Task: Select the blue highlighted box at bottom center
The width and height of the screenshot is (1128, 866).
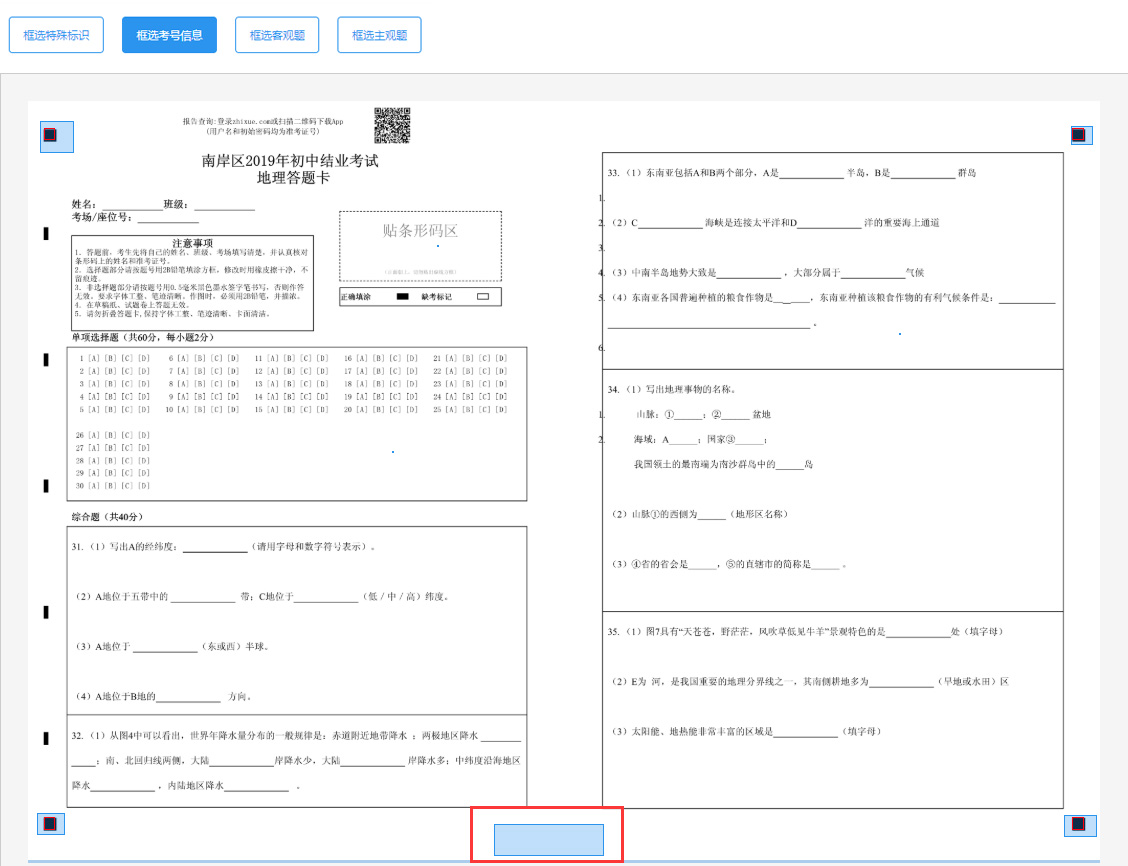Action: pos(548,840)
